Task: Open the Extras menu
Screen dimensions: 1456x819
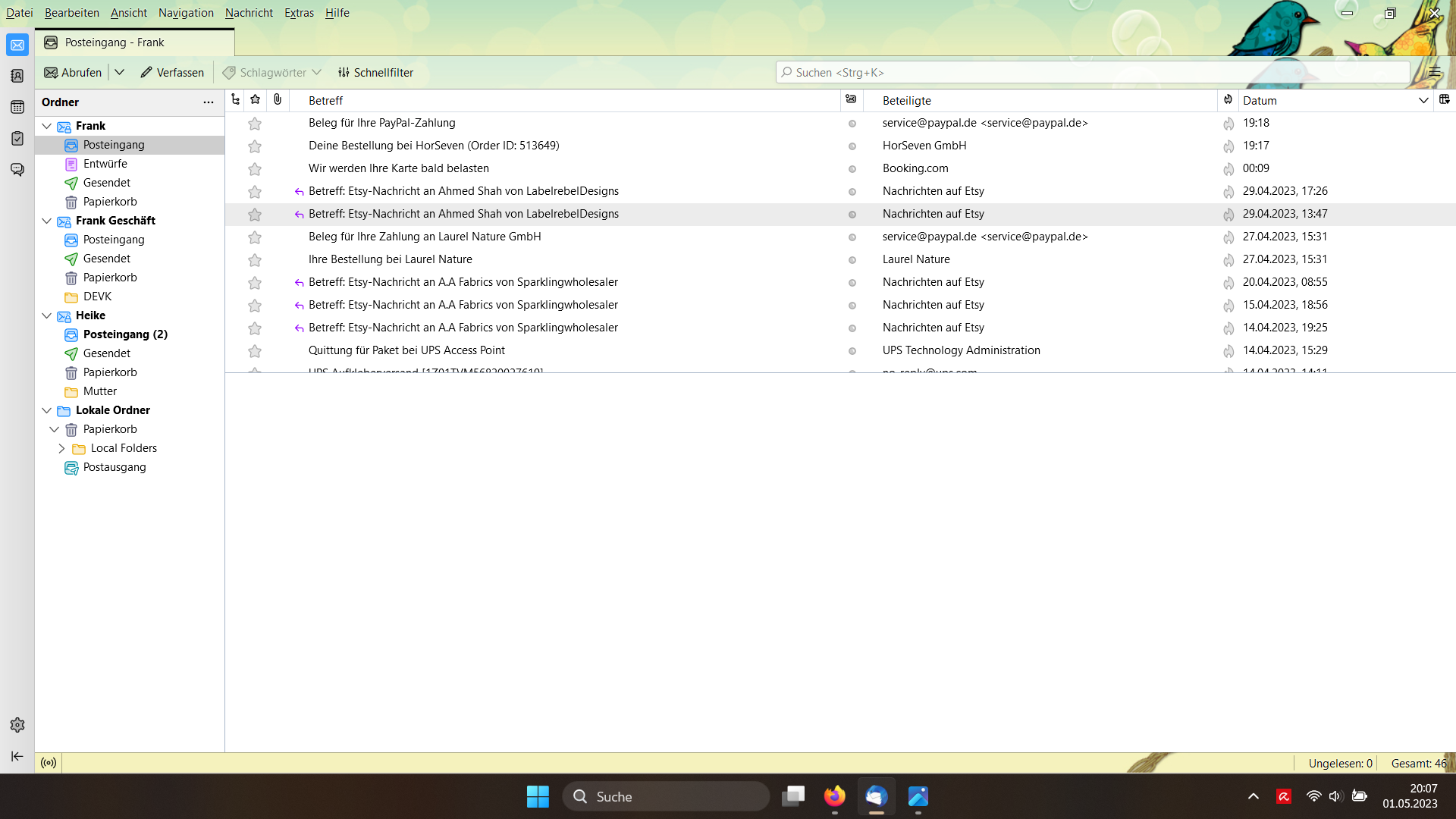Action: 299,13
